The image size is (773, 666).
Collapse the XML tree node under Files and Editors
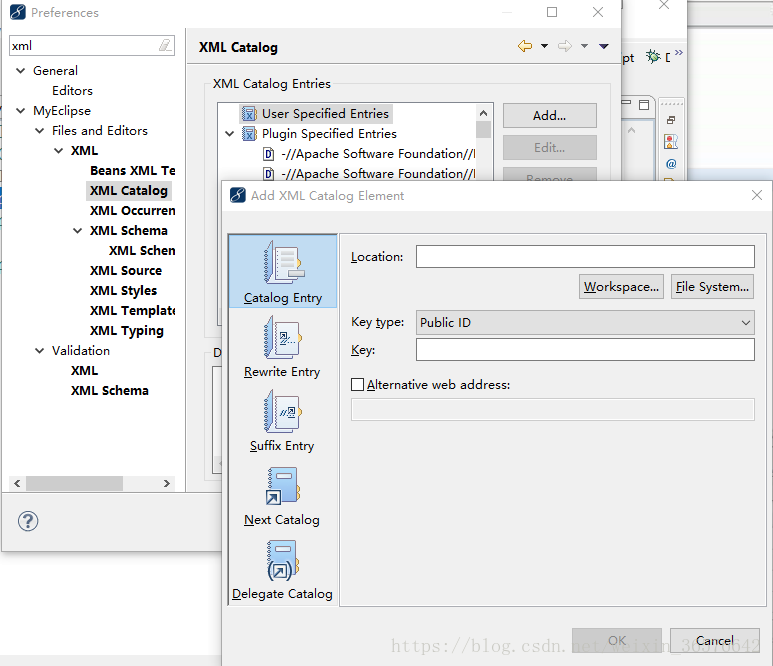58,150
